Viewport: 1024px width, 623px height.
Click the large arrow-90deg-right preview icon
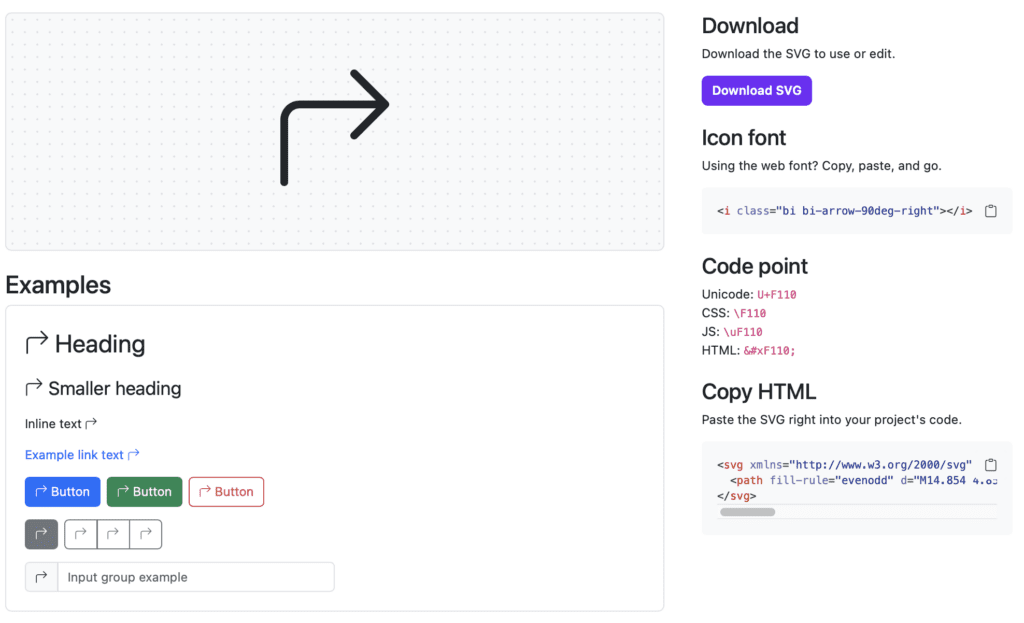click(334, 127)
